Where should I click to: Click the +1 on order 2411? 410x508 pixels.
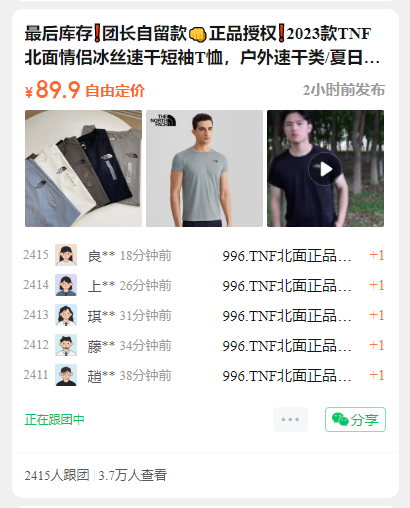coord(377,375)
